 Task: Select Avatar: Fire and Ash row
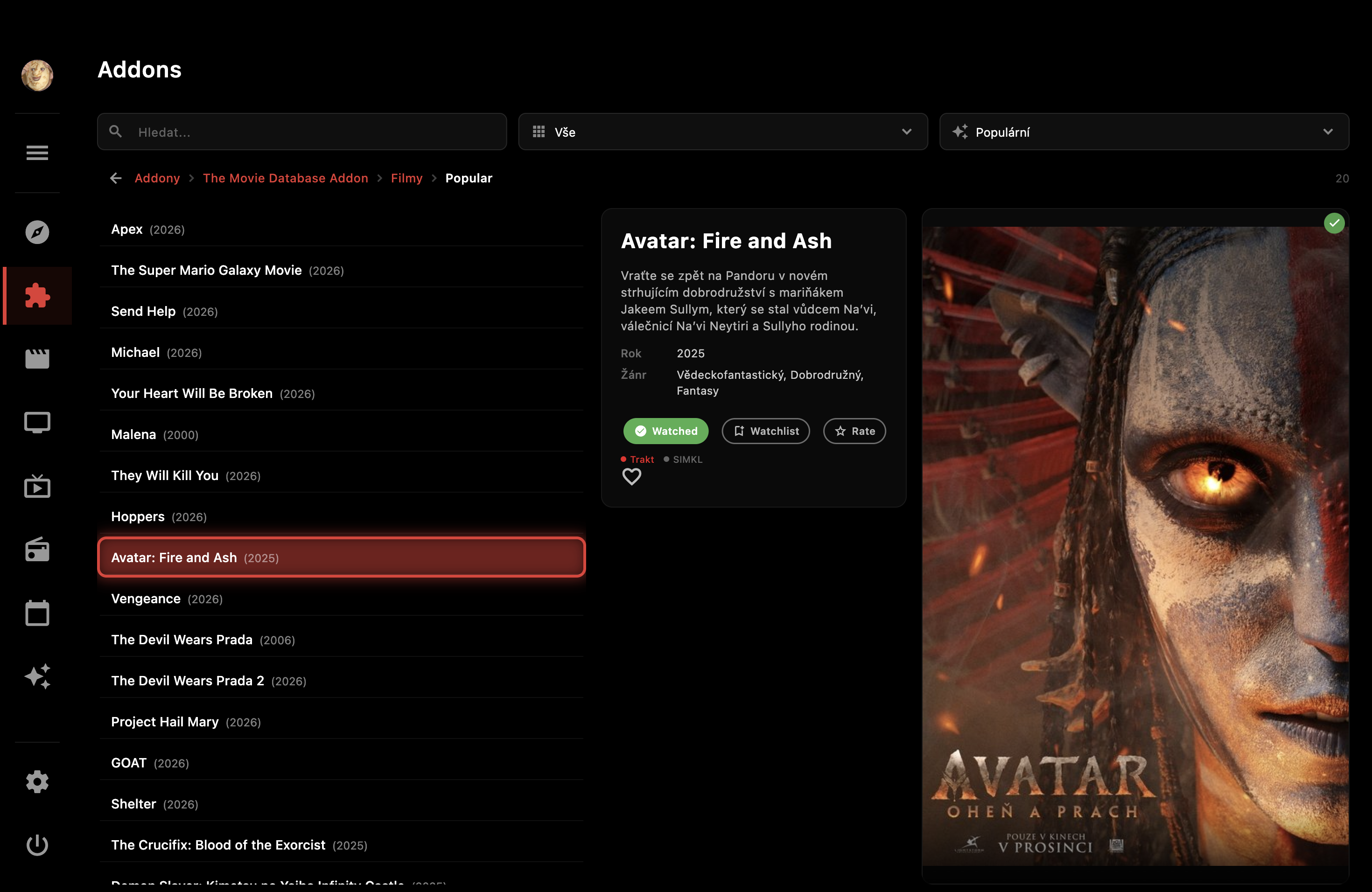coord(341,557)
